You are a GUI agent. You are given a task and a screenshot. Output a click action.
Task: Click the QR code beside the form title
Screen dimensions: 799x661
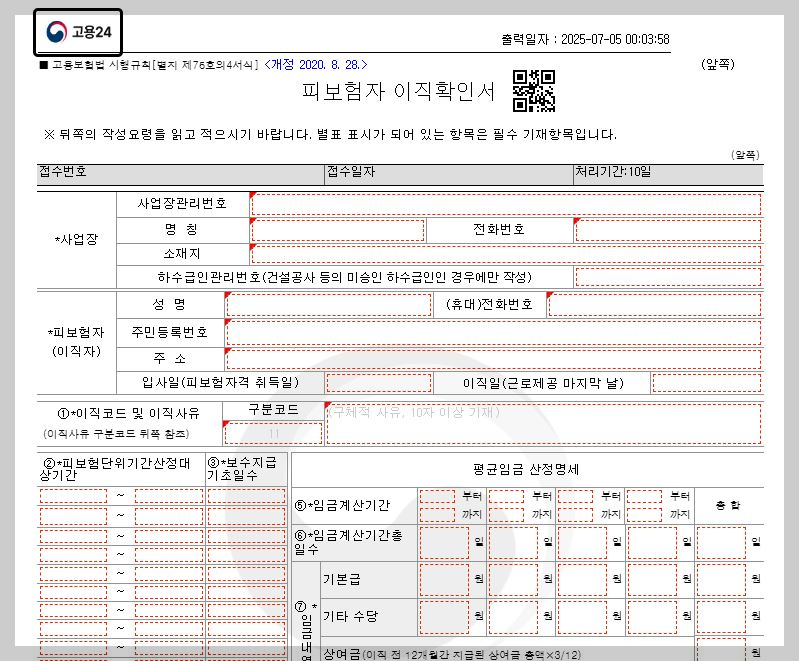point(534,91)
